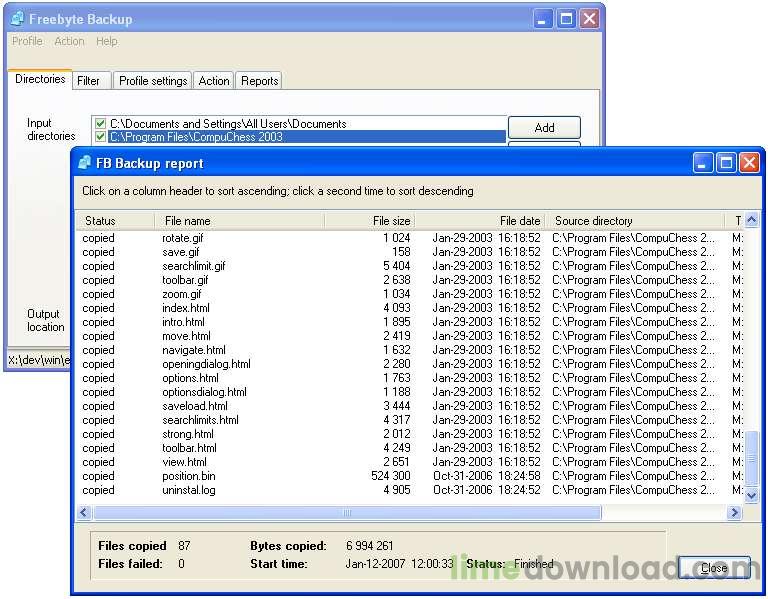Select the openingdialog.html row
This screenshot has height=599, width=768.
(410, 364)
